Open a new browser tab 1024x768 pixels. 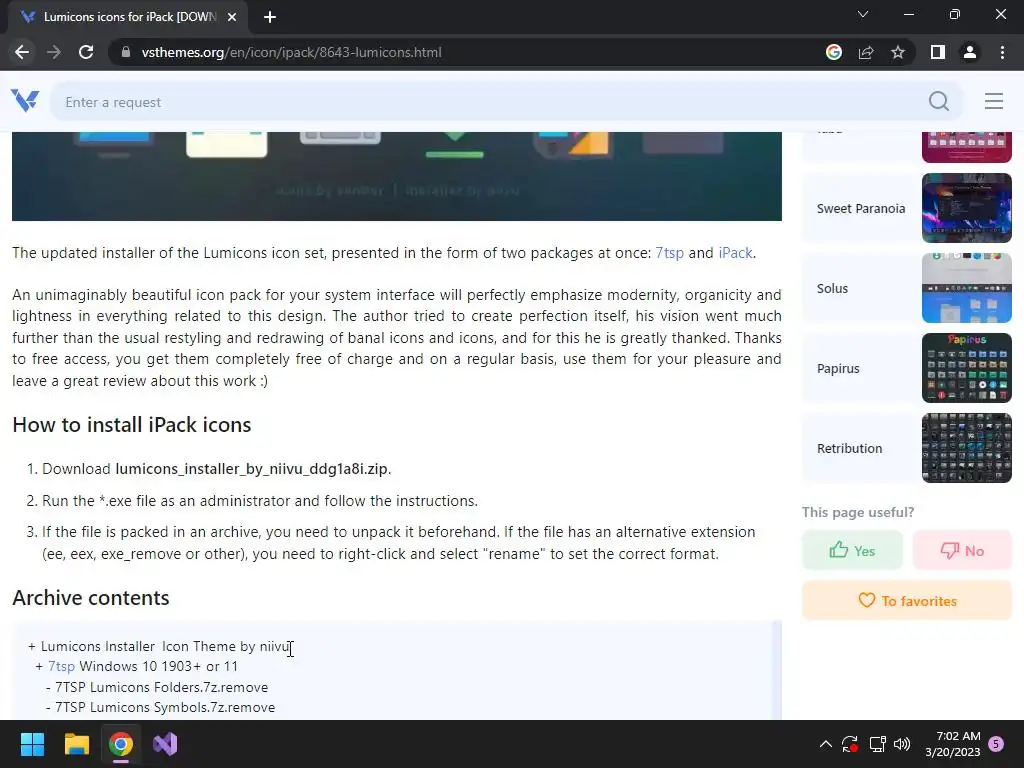pos(270,17)
